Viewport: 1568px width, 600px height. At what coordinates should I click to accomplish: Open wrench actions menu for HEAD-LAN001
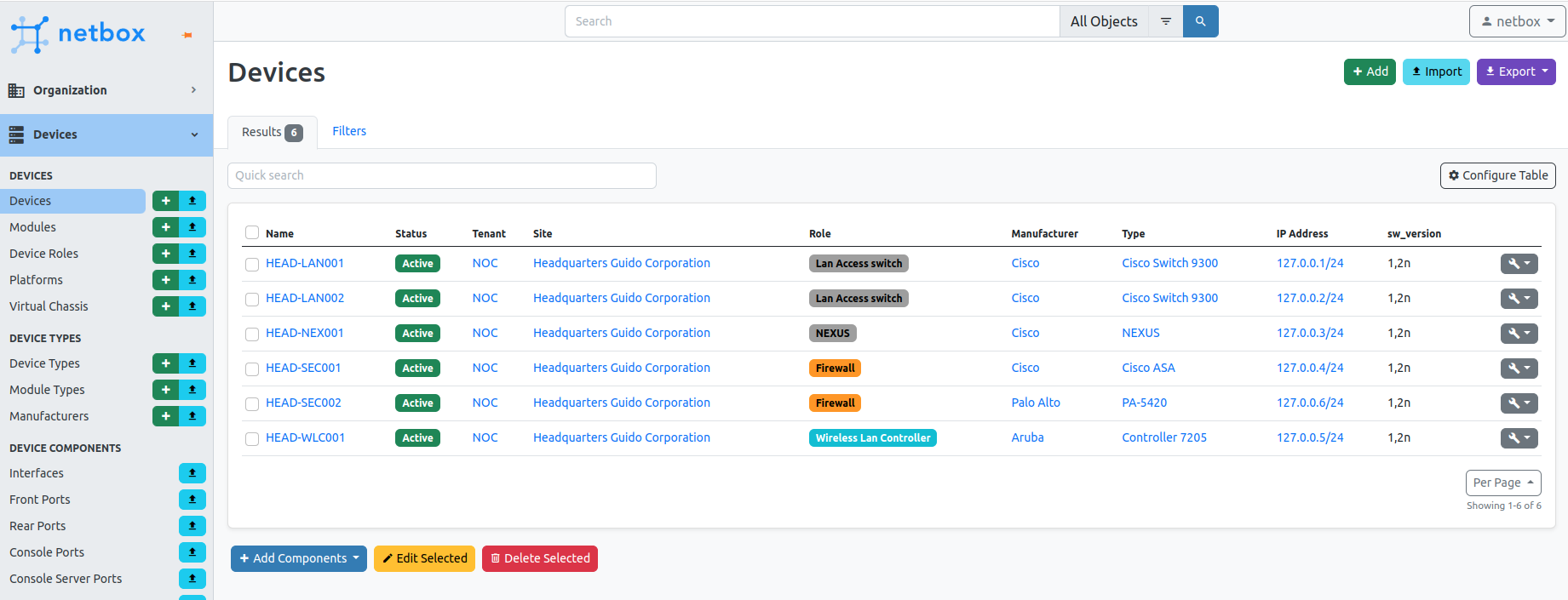point(1519,264)
